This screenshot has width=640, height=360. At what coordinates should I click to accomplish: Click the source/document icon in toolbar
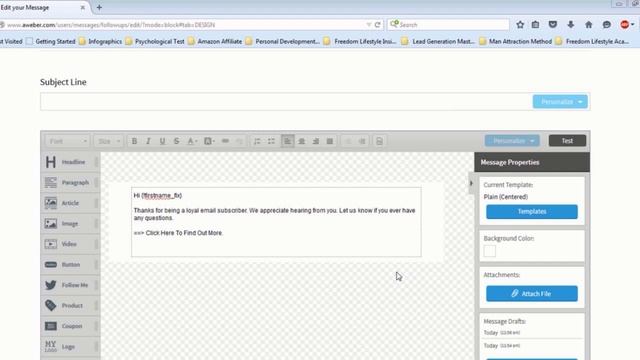coord(379,141)
